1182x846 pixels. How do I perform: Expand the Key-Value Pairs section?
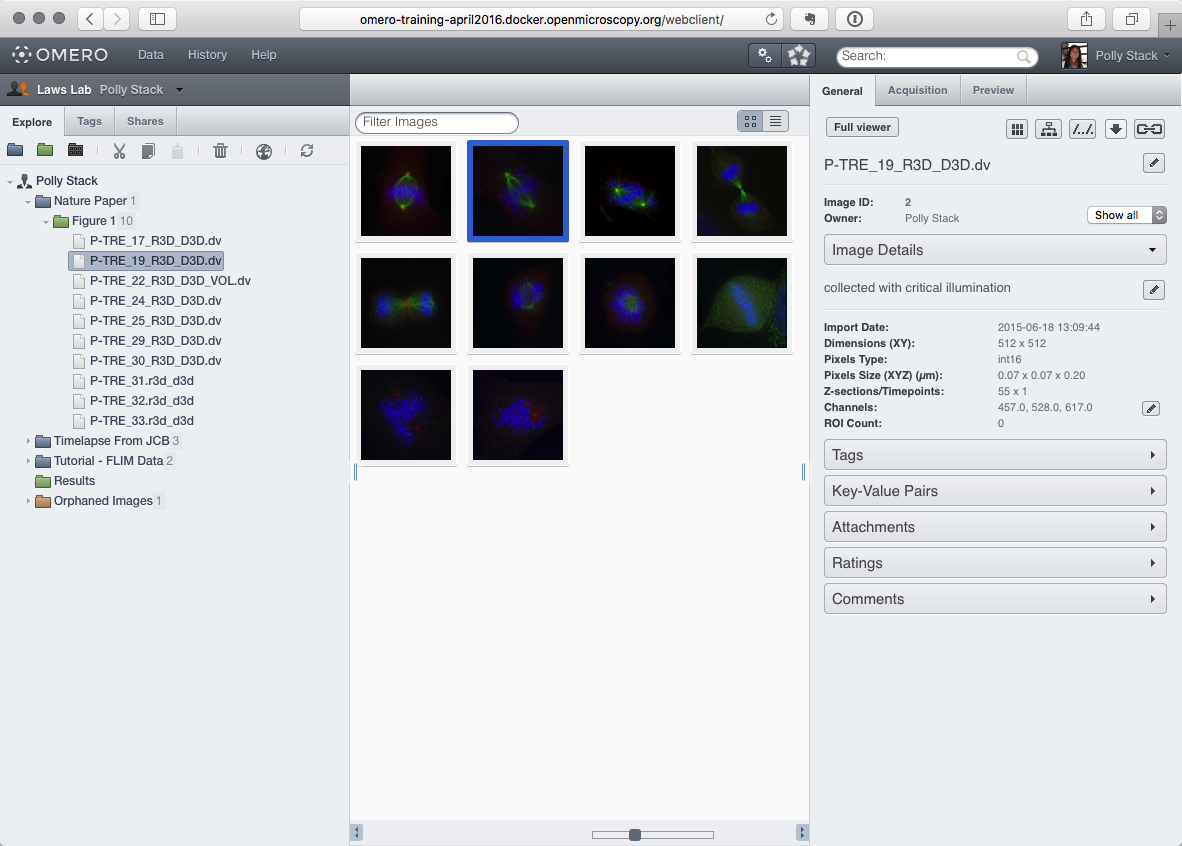tap(994, 490)
